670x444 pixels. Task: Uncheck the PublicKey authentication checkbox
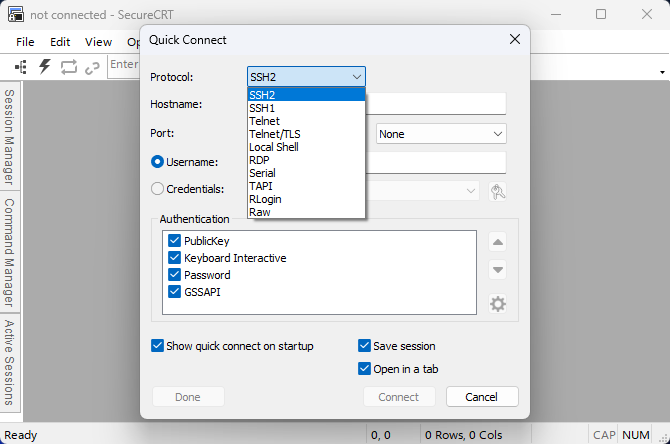pos(174,241)
